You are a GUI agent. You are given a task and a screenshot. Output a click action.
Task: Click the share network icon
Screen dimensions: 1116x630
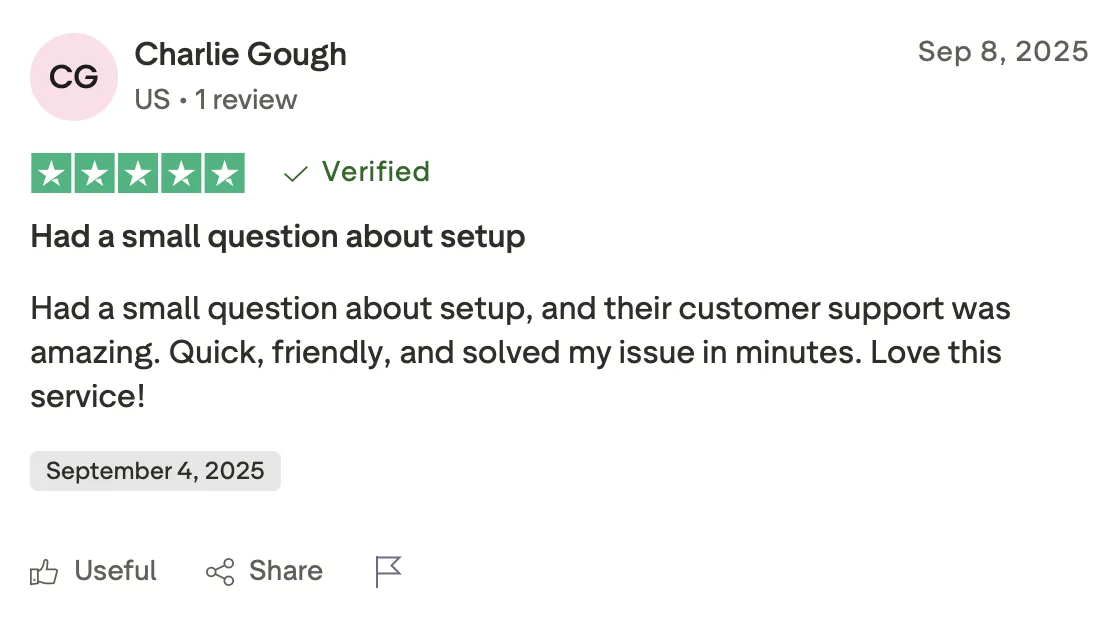(x=220, y=572)
